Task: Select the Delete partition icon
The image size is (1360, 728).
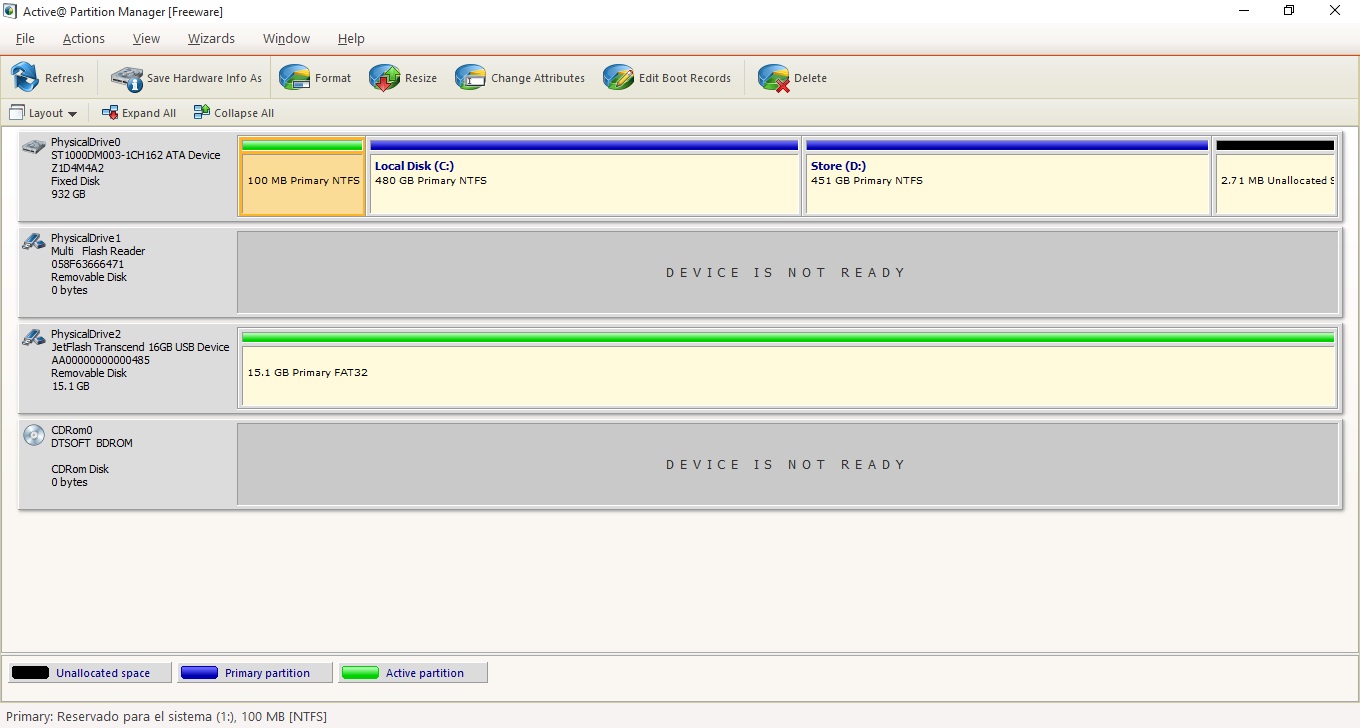Action: pos(772,77)
